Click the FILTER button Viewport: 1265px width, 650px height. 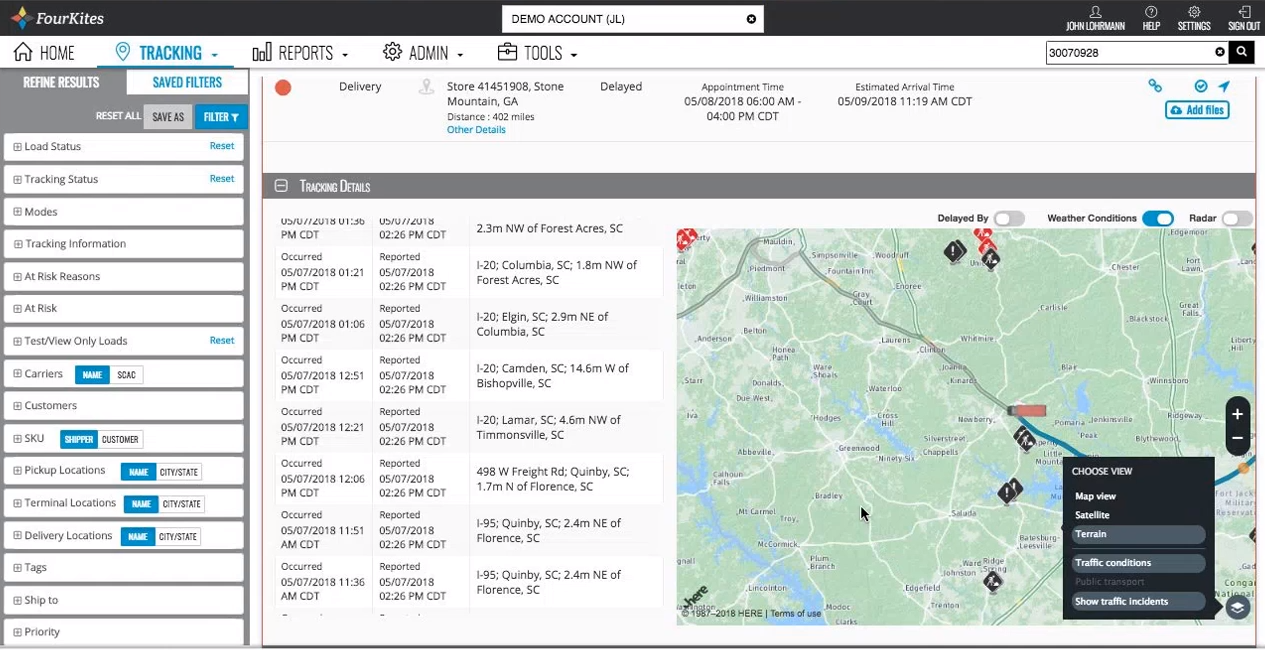[221, 117]
